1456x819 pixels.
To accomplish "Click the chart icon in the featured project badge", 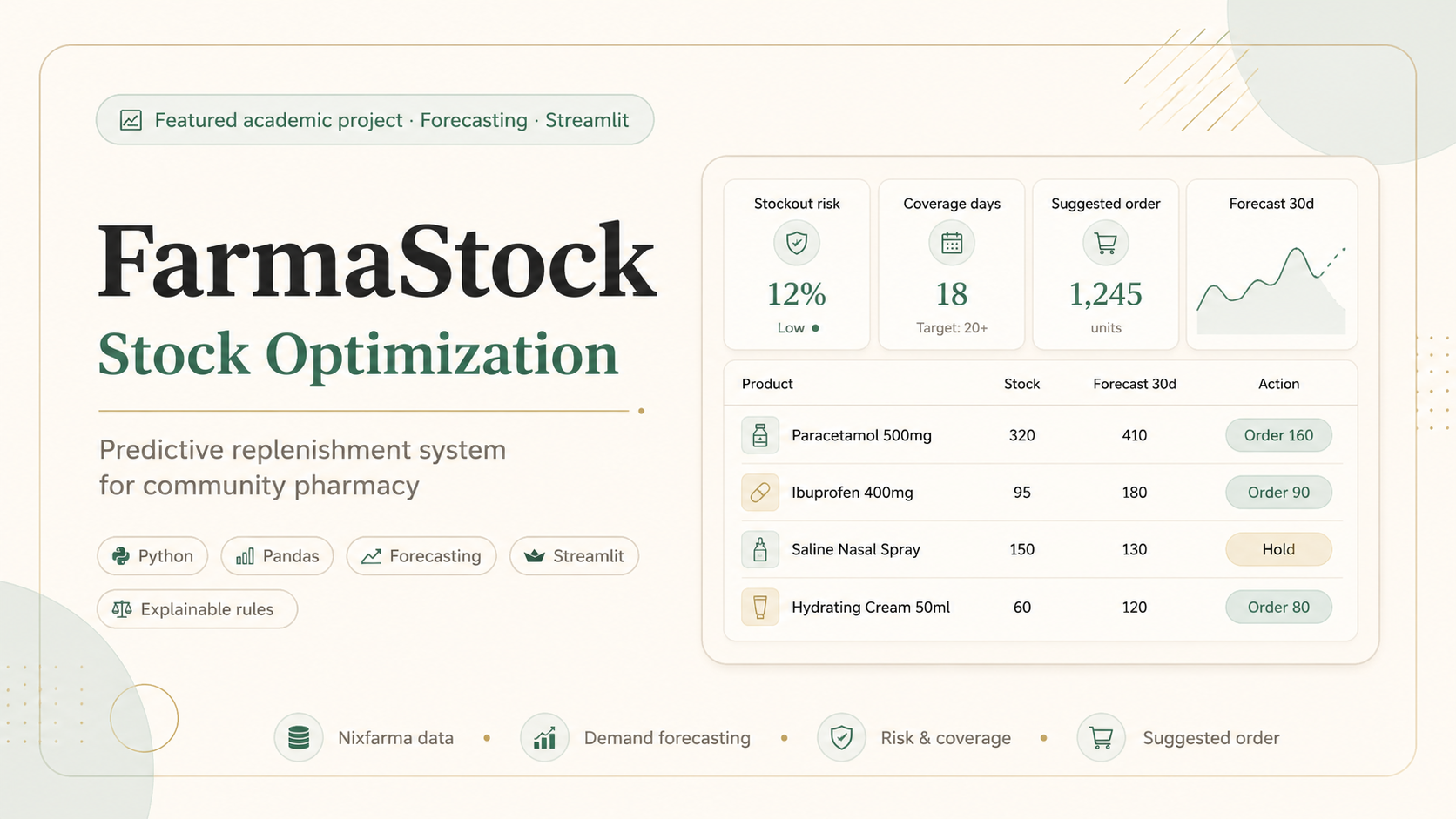I will [131, 120].
